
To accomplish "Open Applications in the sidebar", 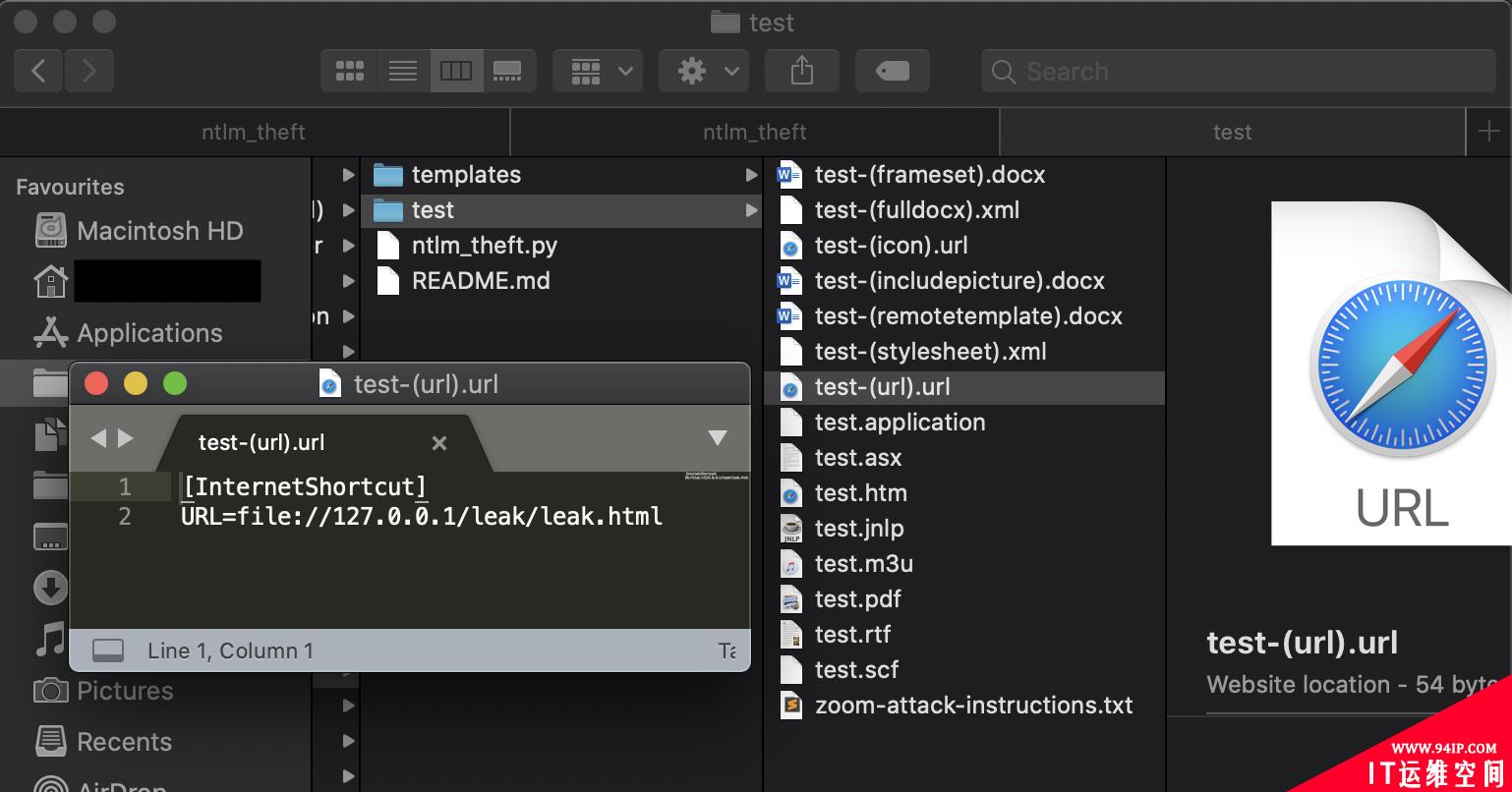I will (128, 333).
